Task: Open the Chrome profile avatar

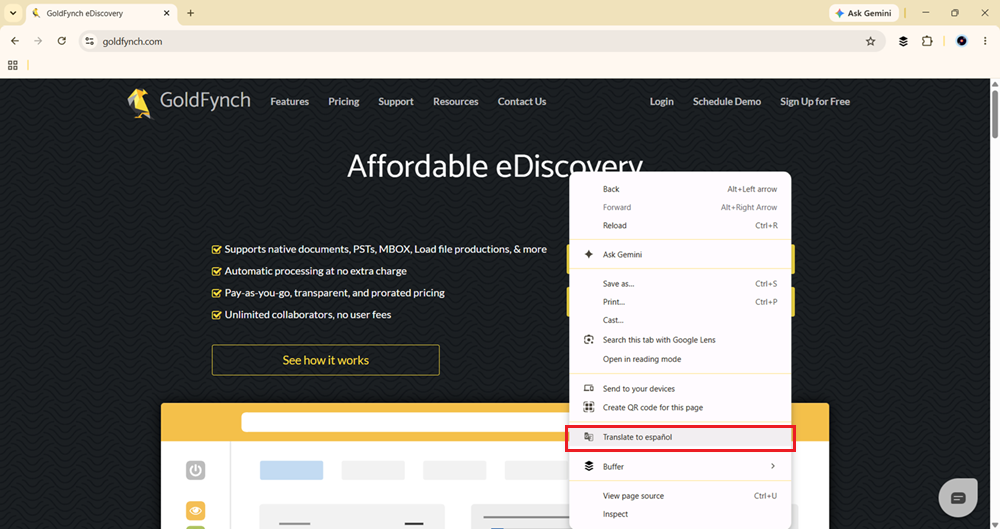Action: (962, 41)
